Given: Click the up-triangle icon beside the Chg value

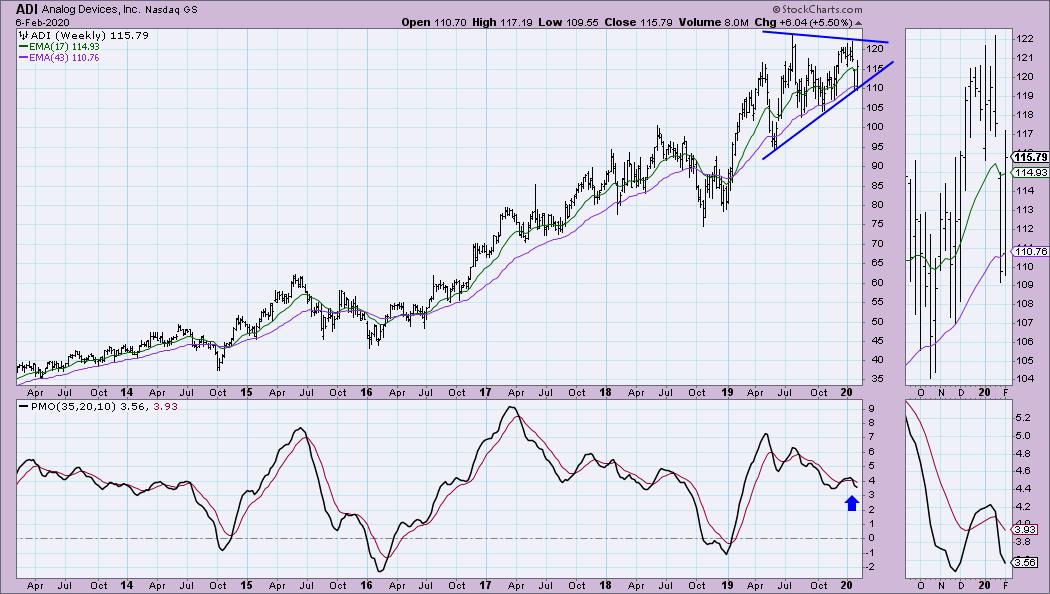Looking at the screenshot, I should pyautogui.click(x=858, y=23).
